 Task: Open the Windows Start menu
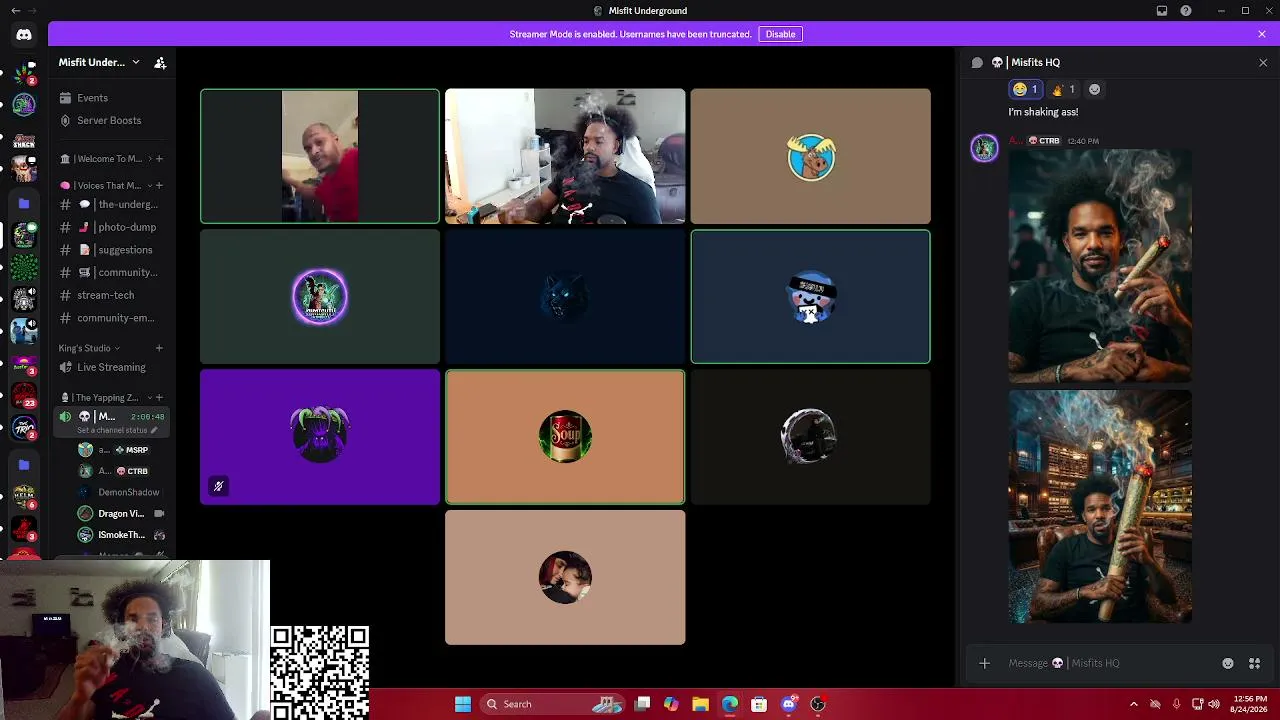click(x=463, y=704)
